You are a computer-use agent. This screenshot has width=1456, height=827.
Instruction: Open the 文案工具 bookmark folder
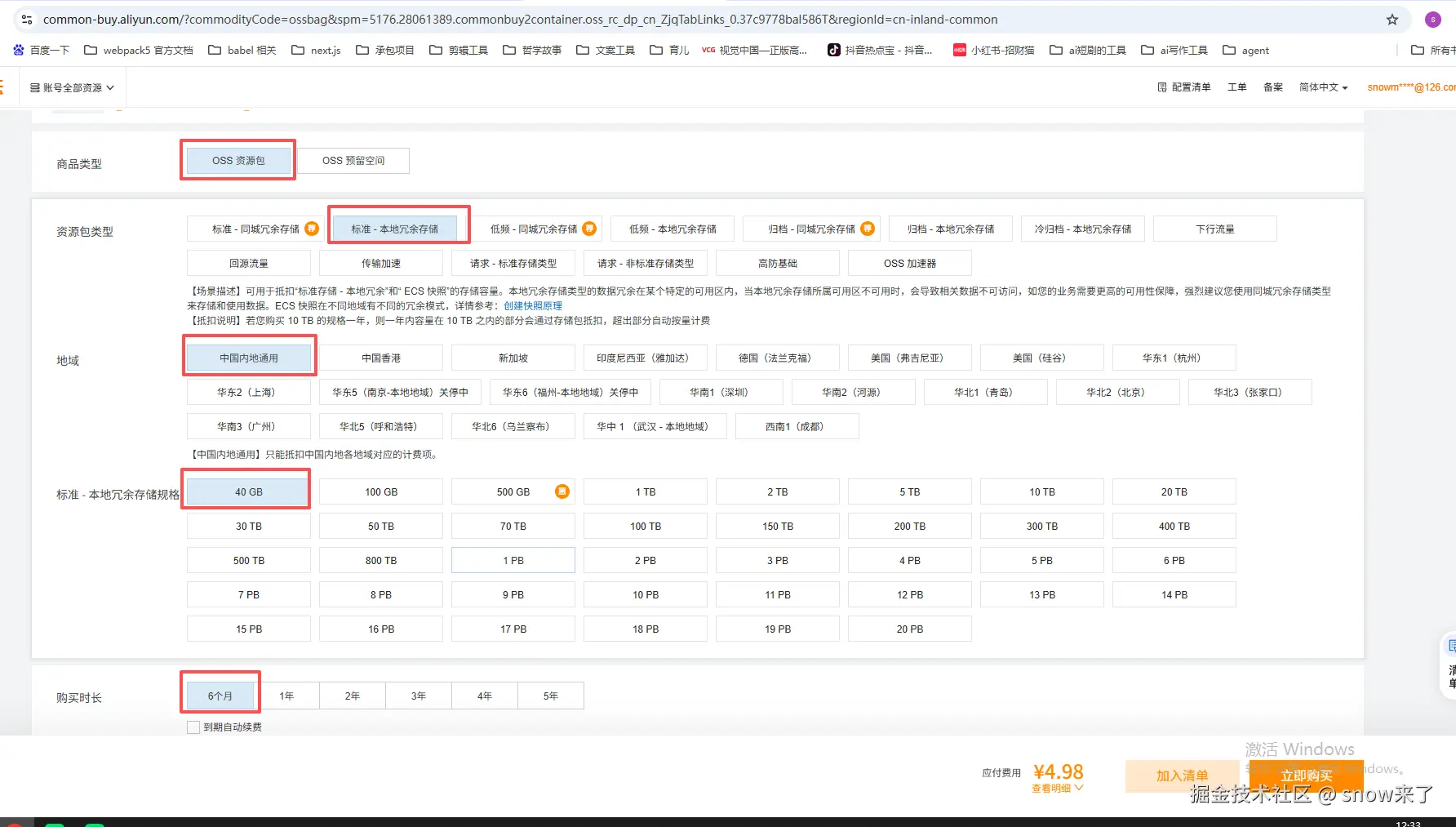tap(606, 51)
